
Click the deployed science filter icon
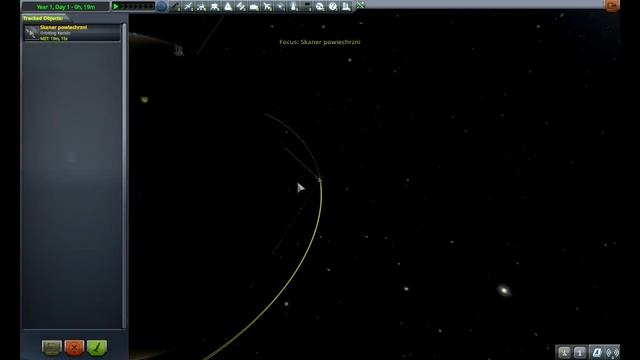pyautogui.click(x=346, y=6)
